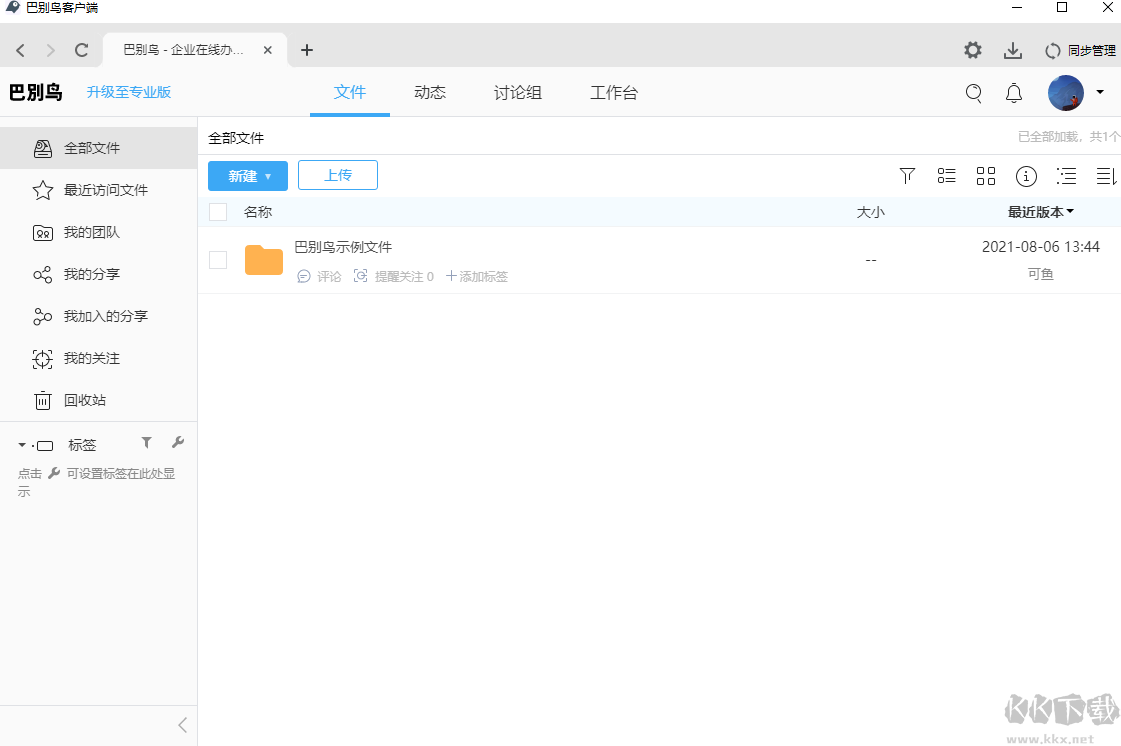Image resolution: width=1121 pixels, height=746 pixels.
Task: Check the checkbox next to 巴别鸟示例文件
Action: tap(217, 259)
